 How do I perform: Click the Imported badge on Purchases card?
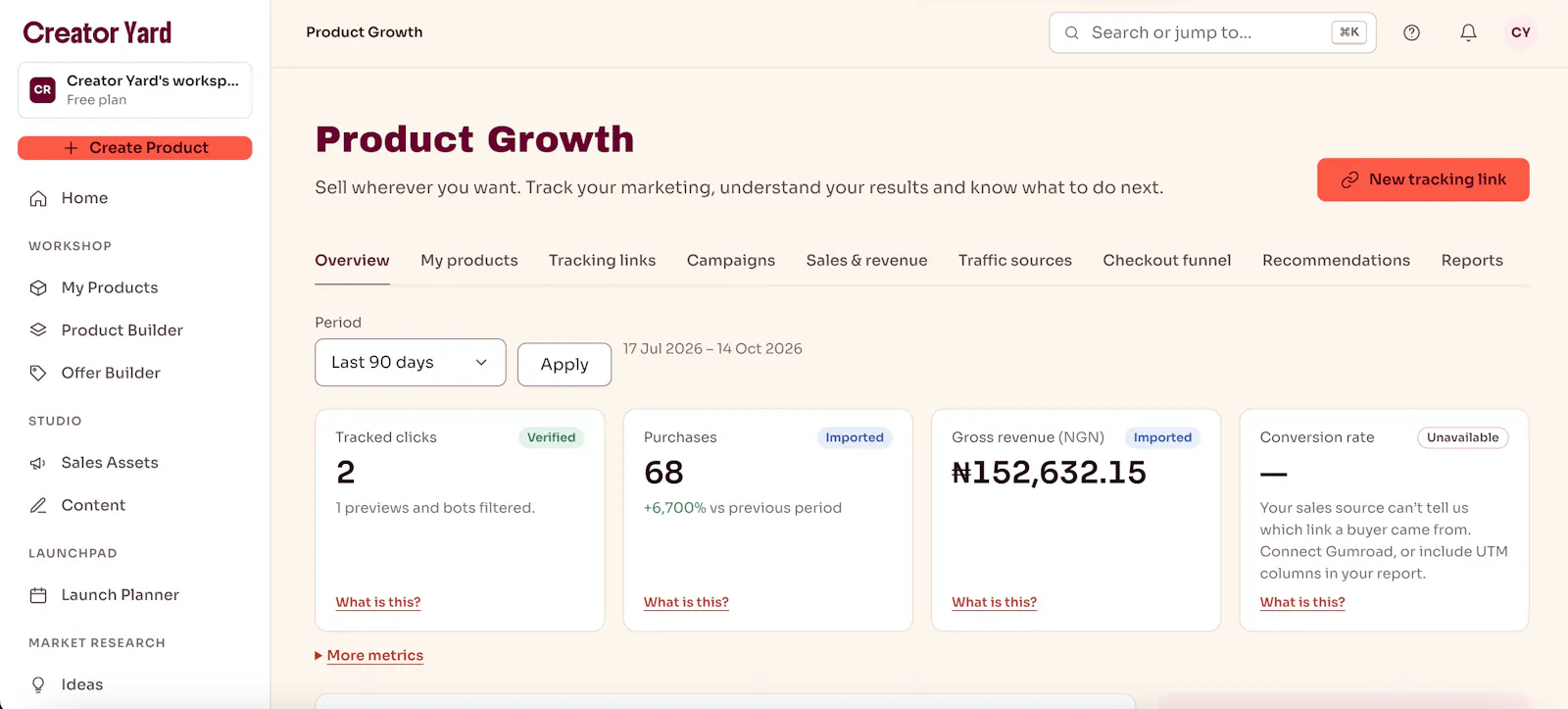pos(855,437)
